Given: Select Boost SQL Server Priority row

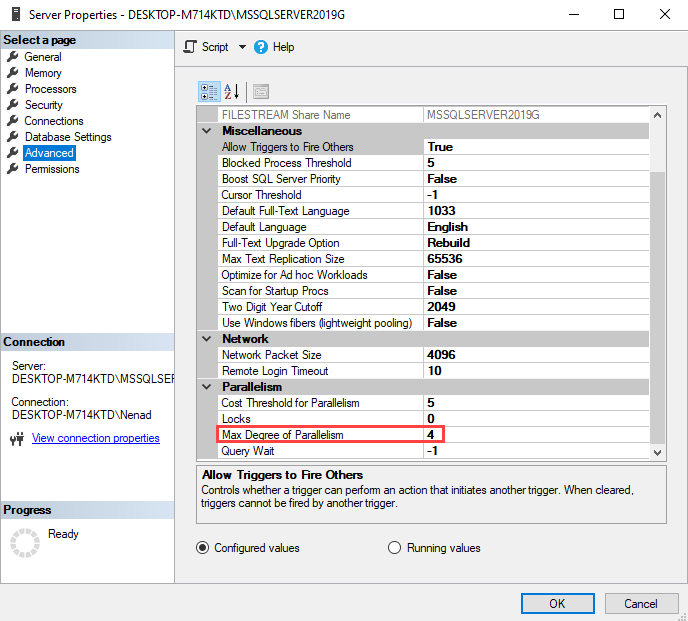Looking at the screenshot, I should point(433,179).
